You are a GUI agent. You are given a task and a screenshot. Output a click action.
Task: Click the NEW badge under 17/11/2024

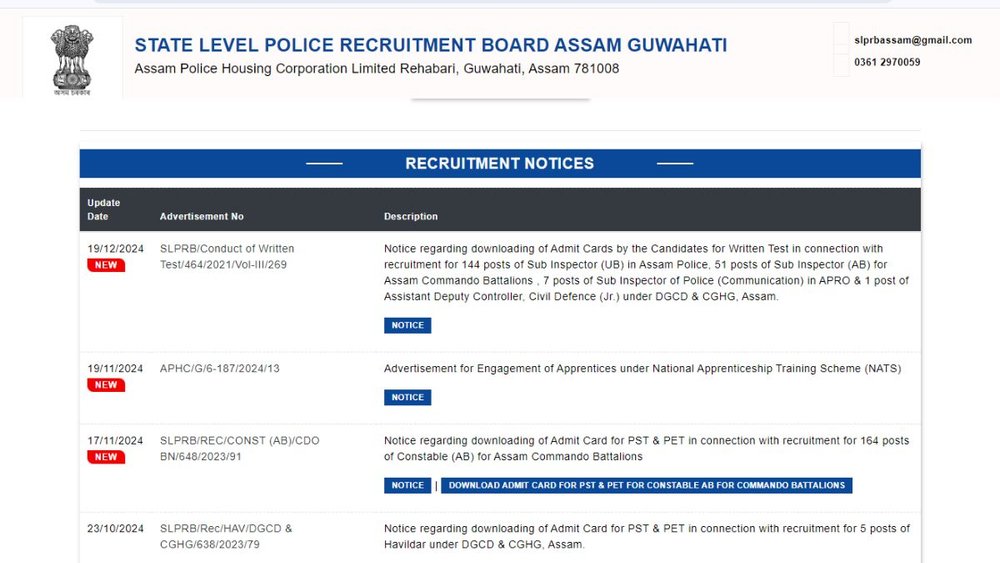pos(106,457)
